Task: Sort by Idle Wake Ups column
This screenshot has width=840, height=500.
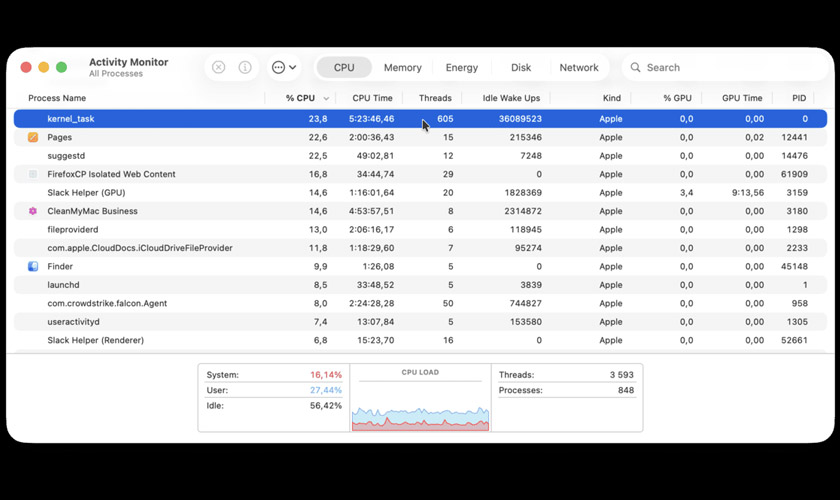Action: 511,98
